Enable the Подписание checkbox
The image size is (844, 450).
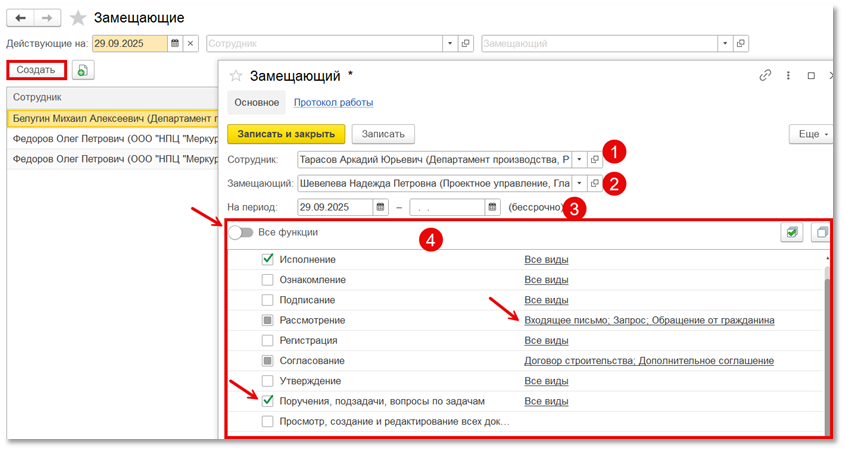(267, 300)
